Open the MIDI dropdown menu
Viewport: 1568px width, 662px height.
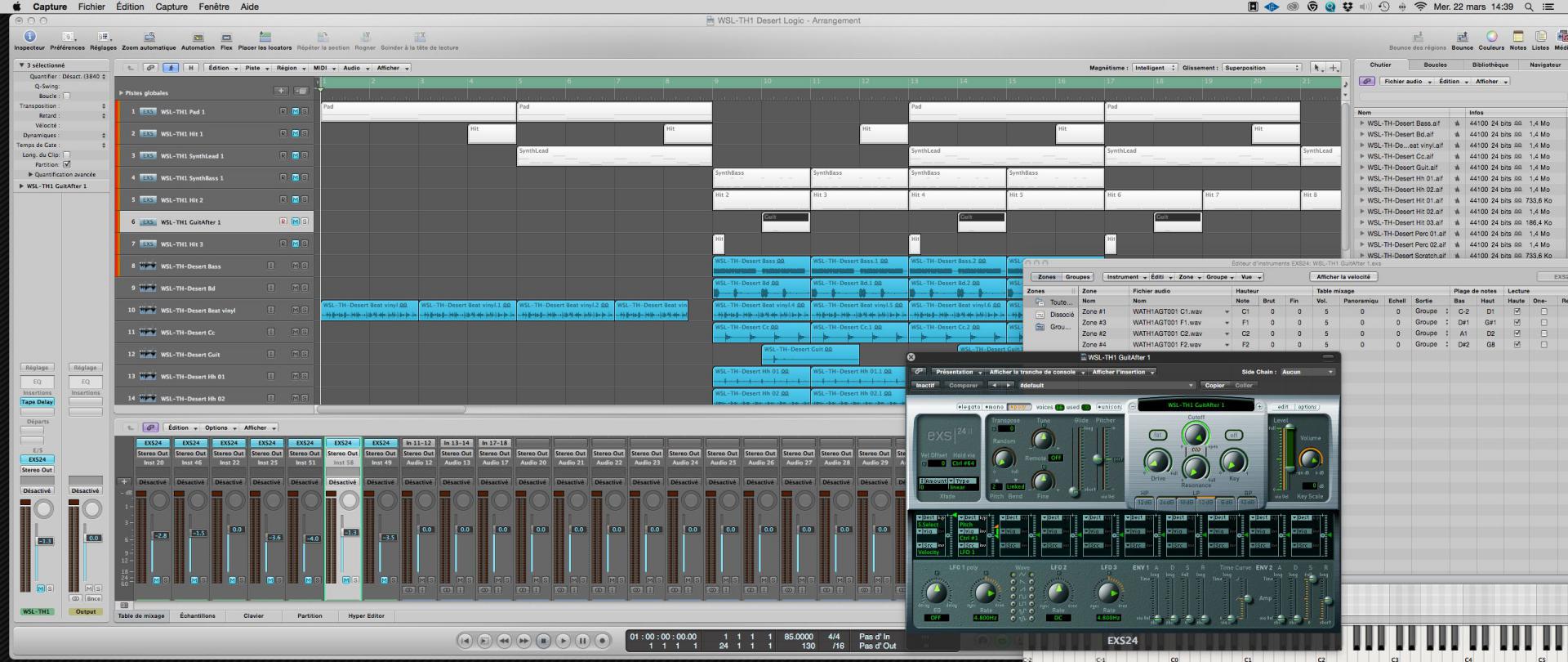pos(323,68)
